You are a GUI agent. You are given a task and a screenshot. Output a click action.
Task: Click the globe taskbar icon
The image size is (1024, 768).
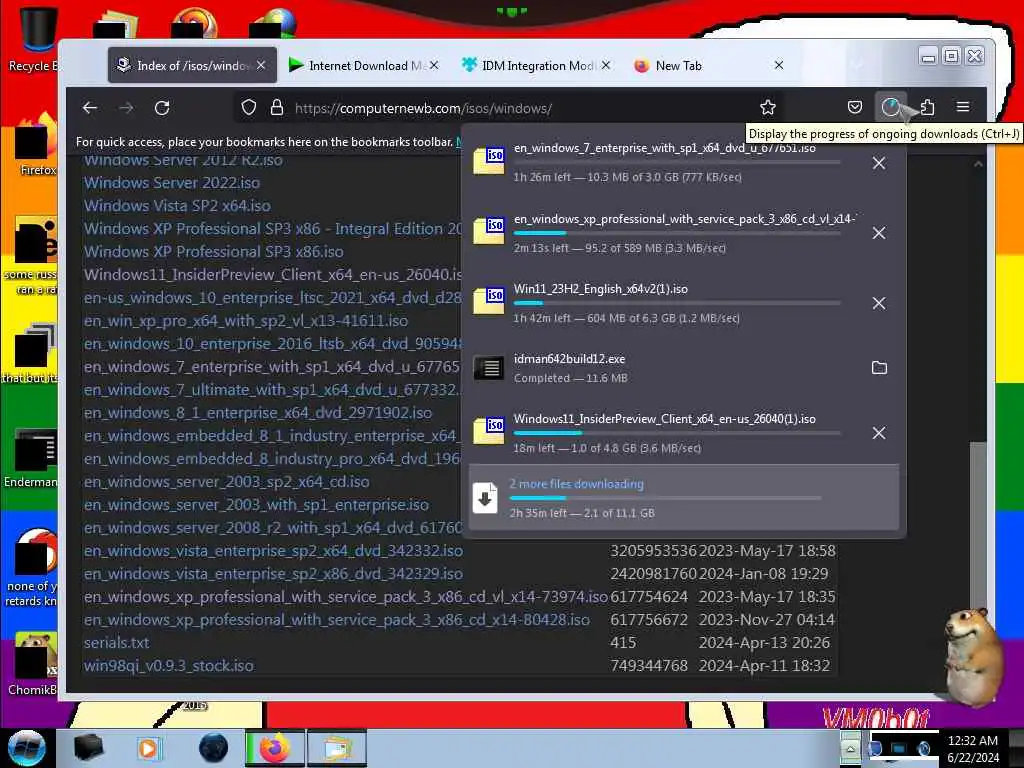[213, 748]
